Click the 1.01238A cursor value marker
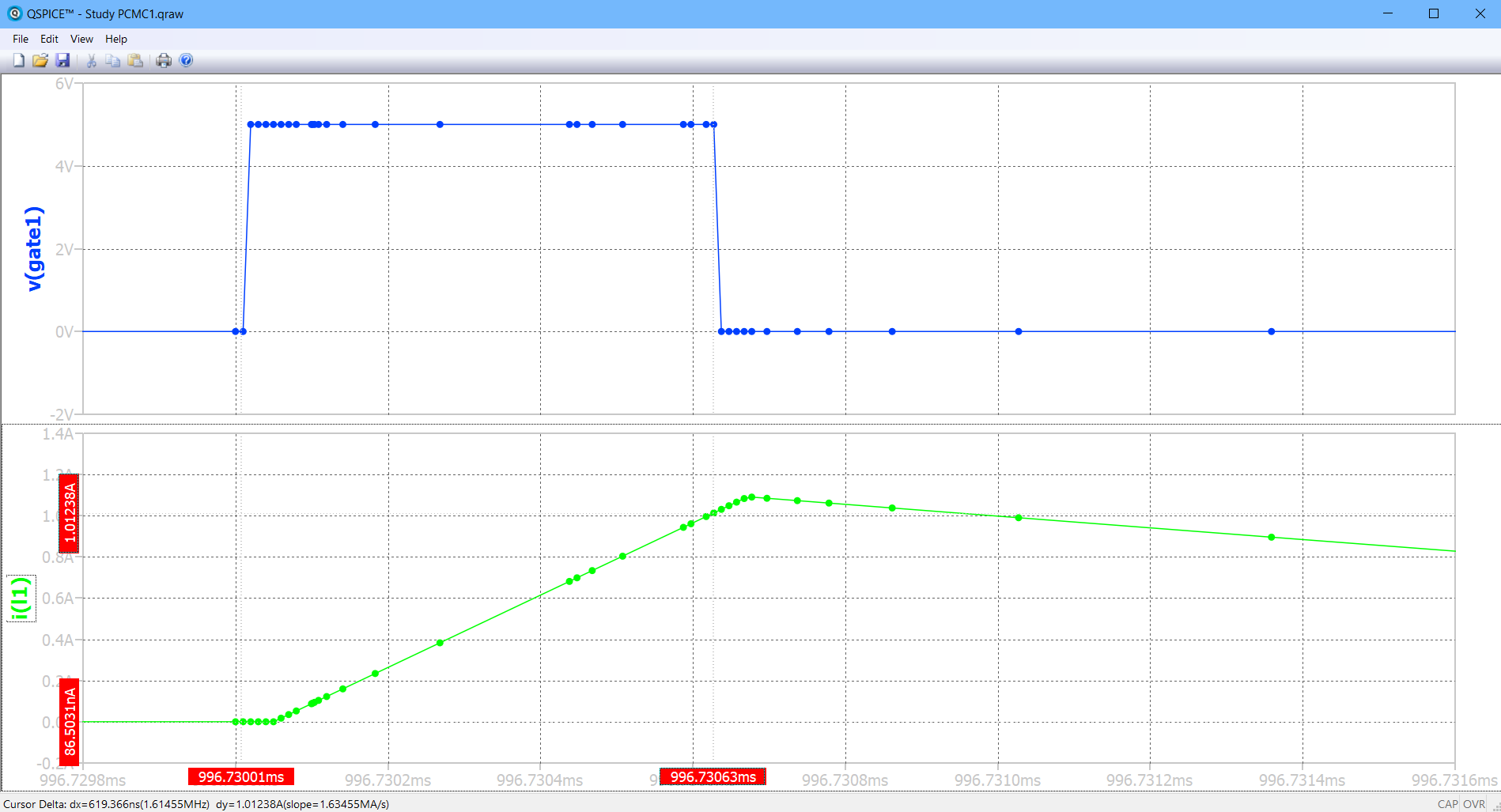Screen dimensions: 1501x812 [x=70, y=513]
